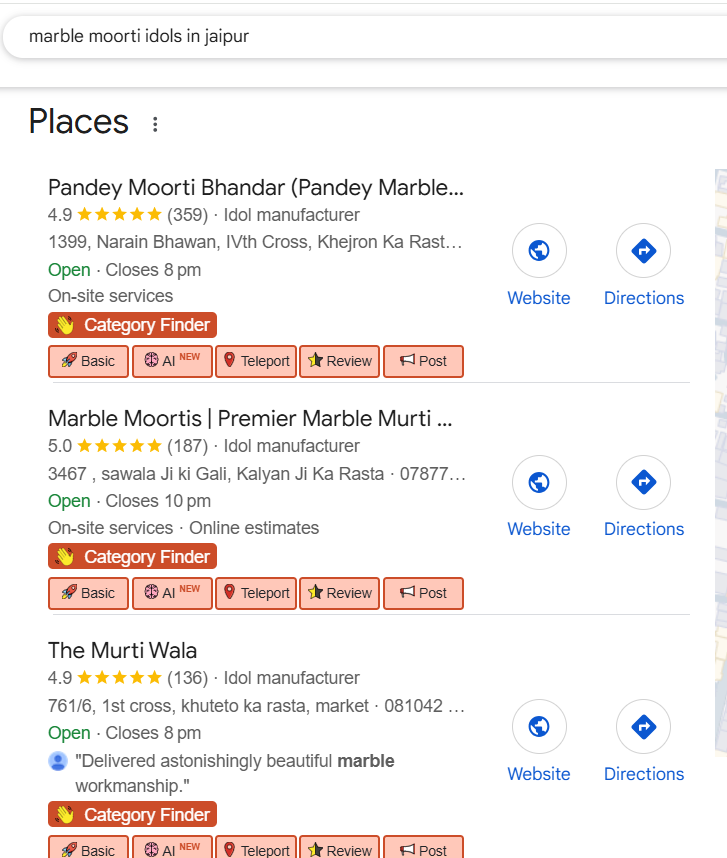Viewport: 727px width, 858px height.
Task: Open Website globe icon for Marble Moortis
Action: click(x=539, y=483)
